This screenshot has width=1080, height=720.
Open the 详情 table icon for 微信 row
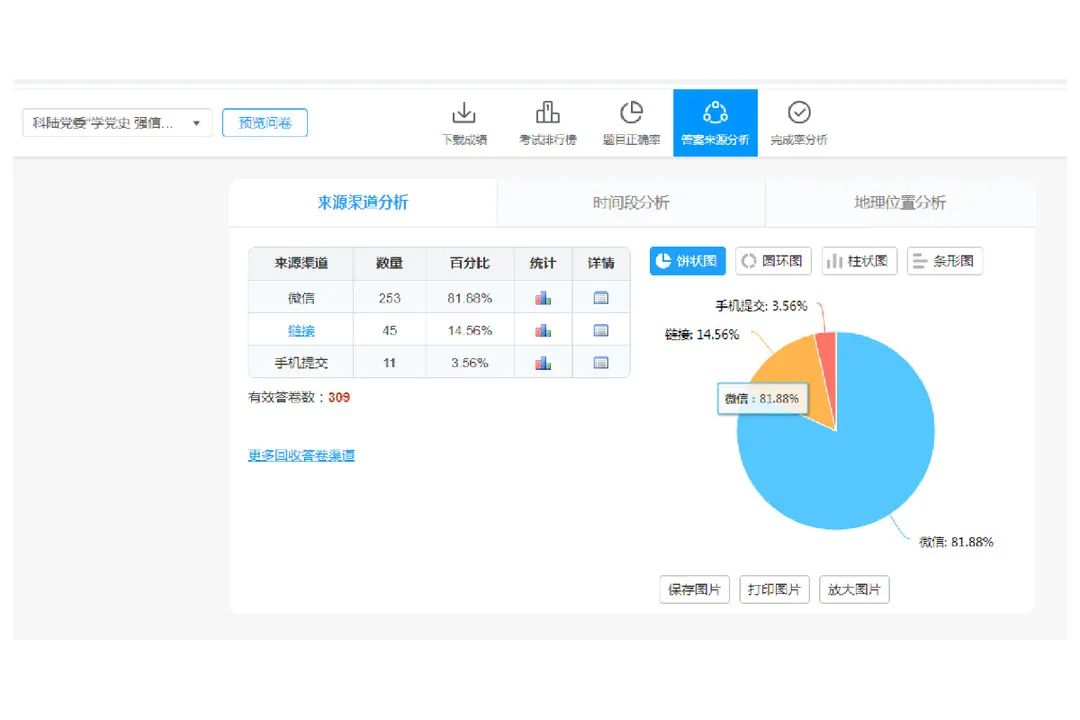coord(601,298)
